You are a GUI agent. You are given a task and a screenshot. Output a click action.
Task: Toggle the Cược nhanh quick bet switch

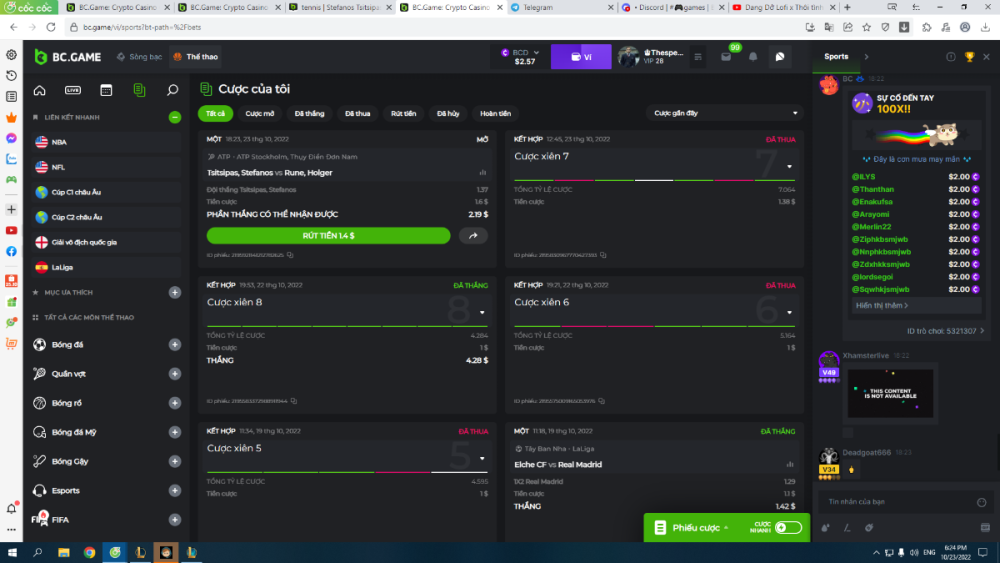[x=788, y=527]
